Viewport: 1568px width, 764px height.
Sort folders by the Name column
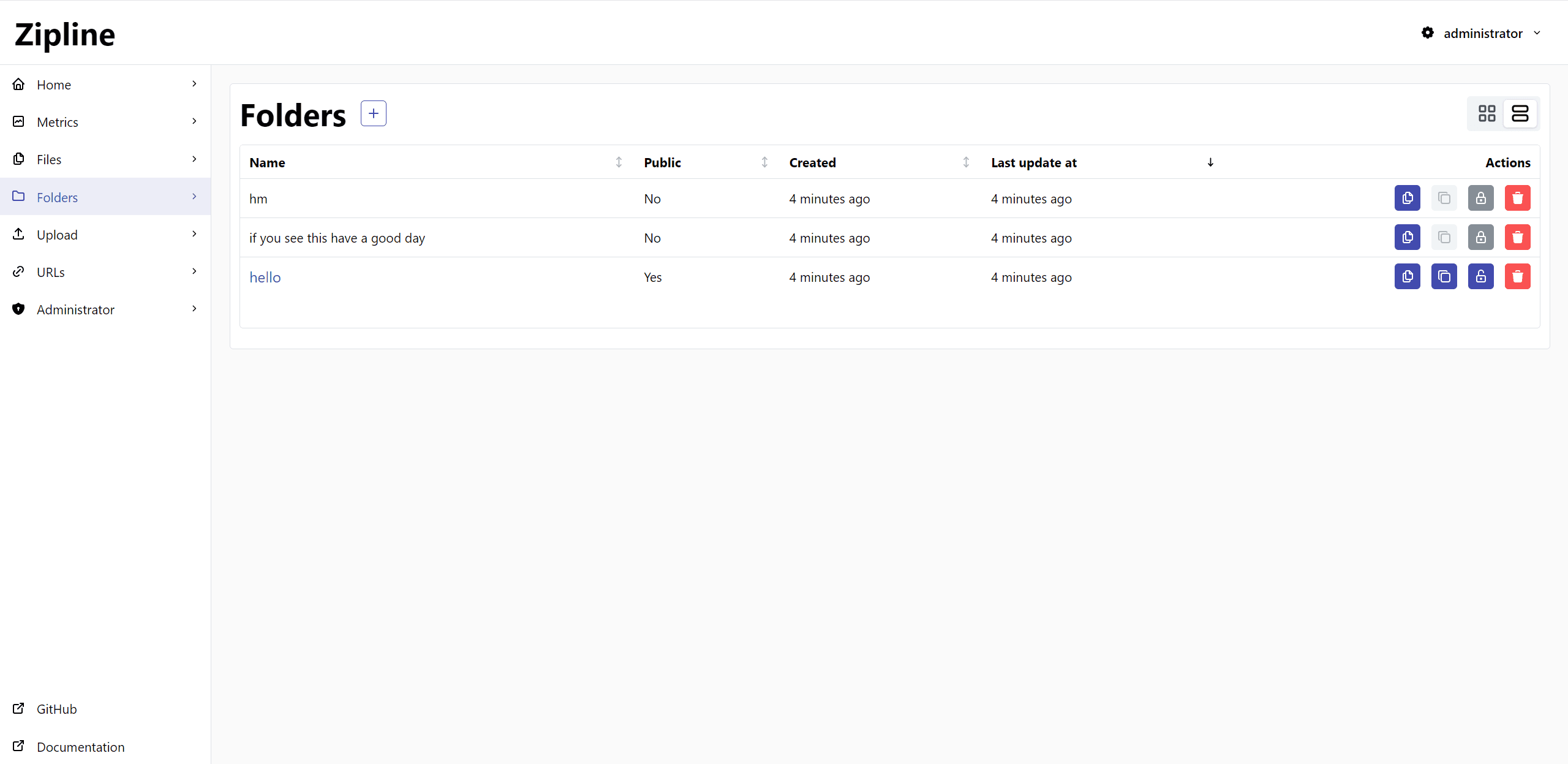[x=618, y=162]
